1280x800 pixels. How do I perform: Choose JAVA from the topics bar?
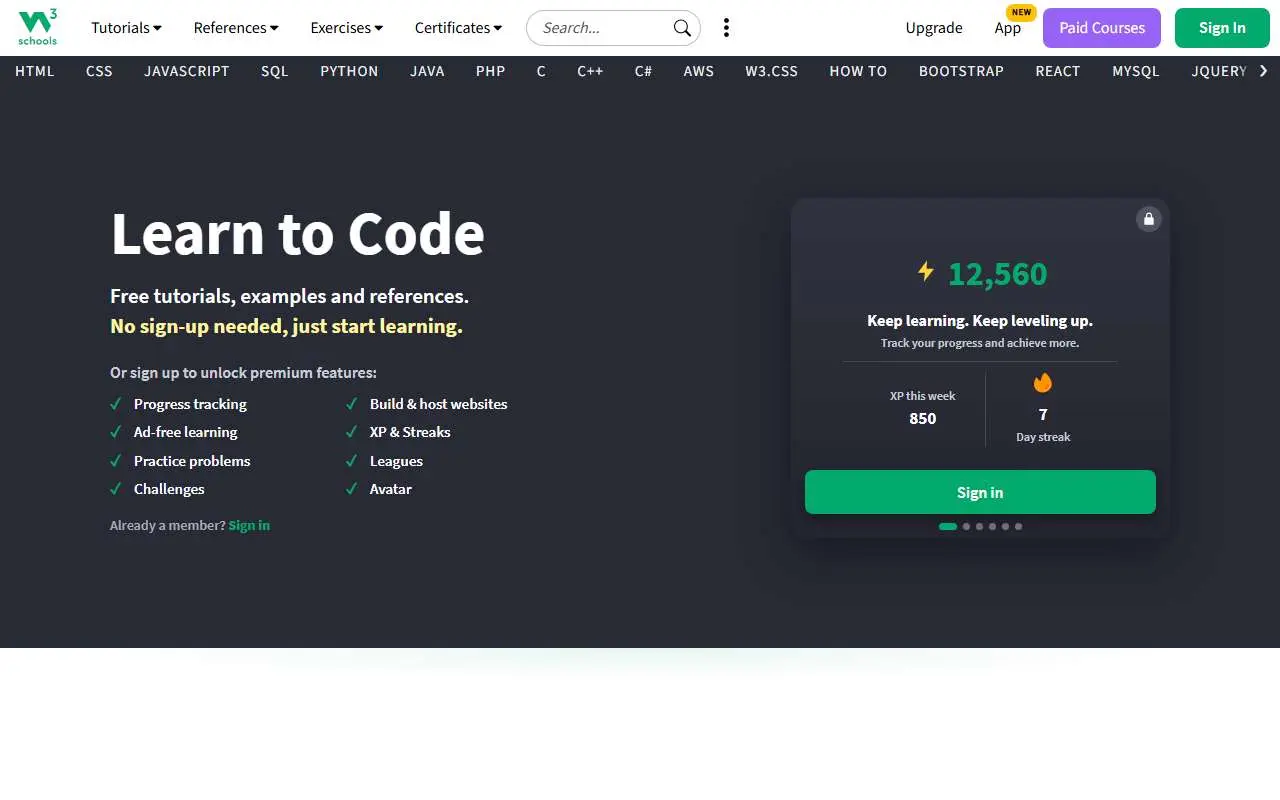[427, 71]
